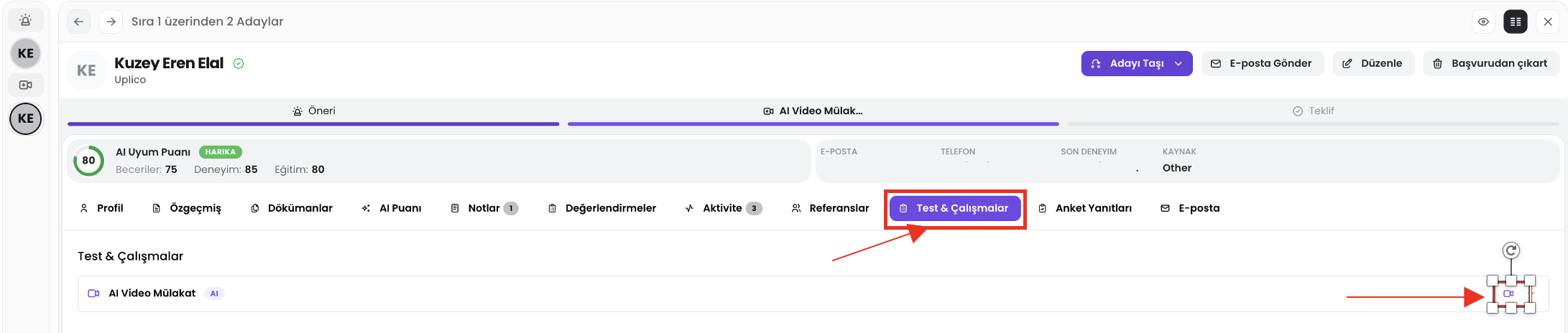The height and width of the screenshot is (333, 1568).
Task: Click the video icon in AI Video Mülakat row
Action: [1508, 294]
